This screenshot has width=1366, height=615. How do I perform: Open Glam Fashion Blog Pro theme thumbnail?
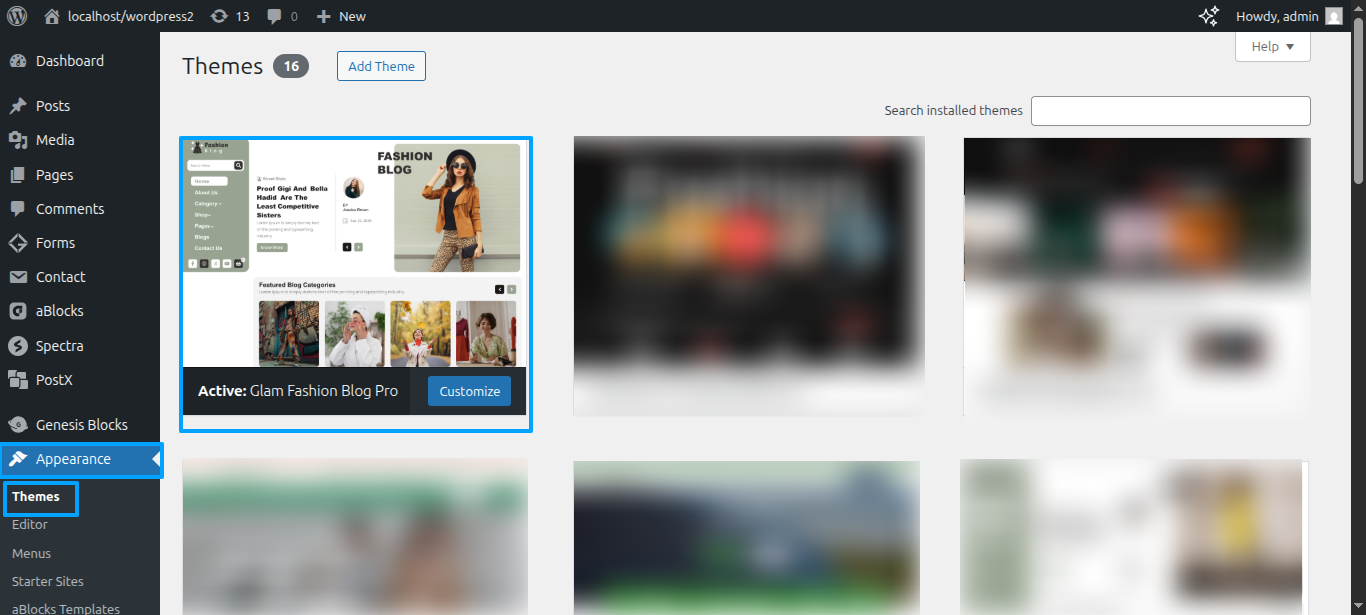click(355, 254)
